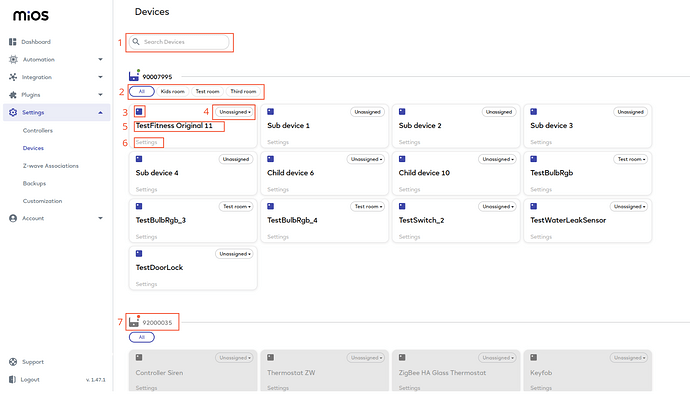The image size is (690, 396).
Task: Open Devices settings page
Action: 33,148
